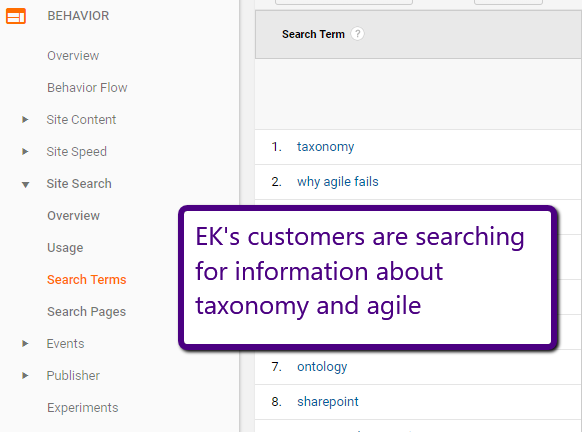Select the Search Terms report

[x=86, y=279]
